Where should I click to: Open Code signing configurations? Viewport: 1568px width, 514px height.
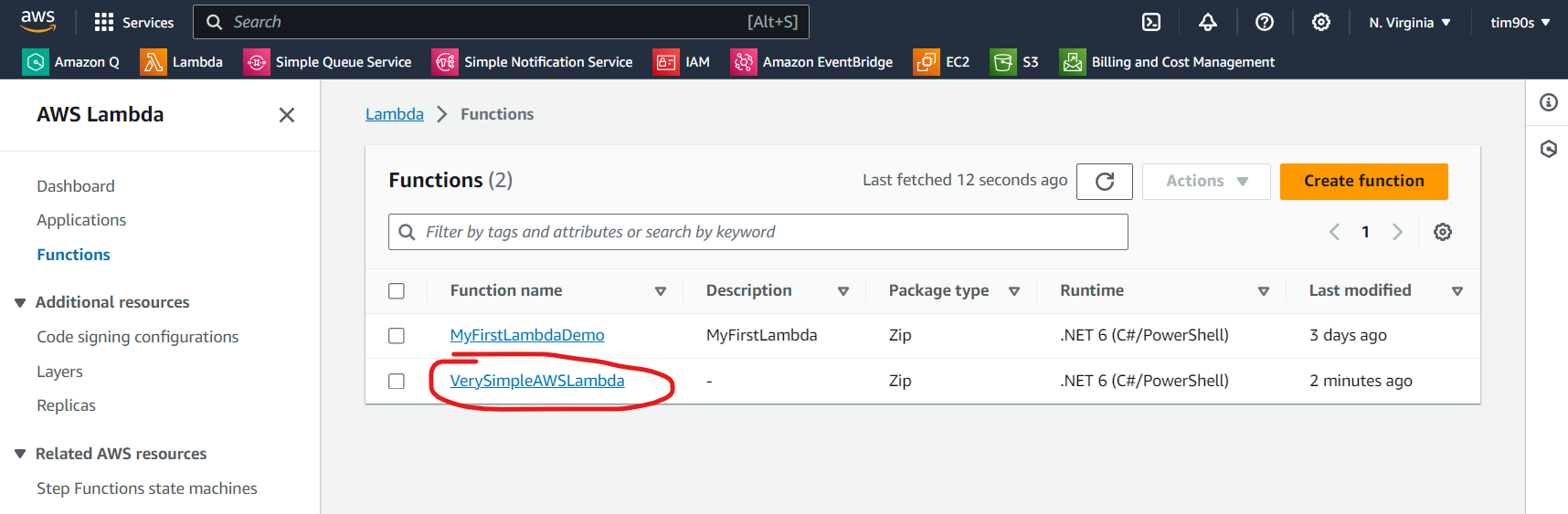(138, 337)
